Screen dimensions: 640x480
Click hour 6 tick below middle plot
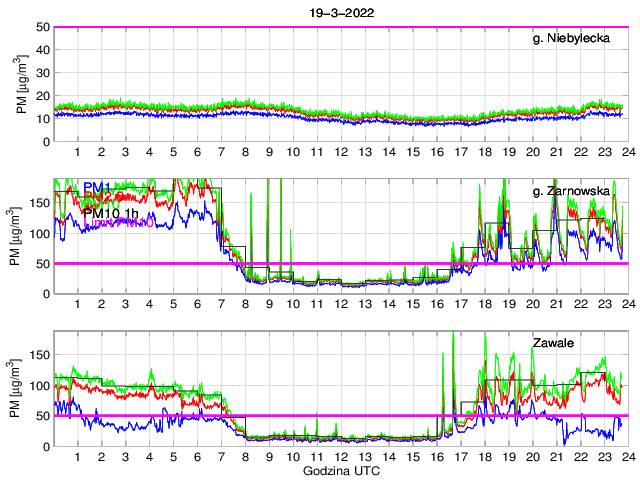197,304
